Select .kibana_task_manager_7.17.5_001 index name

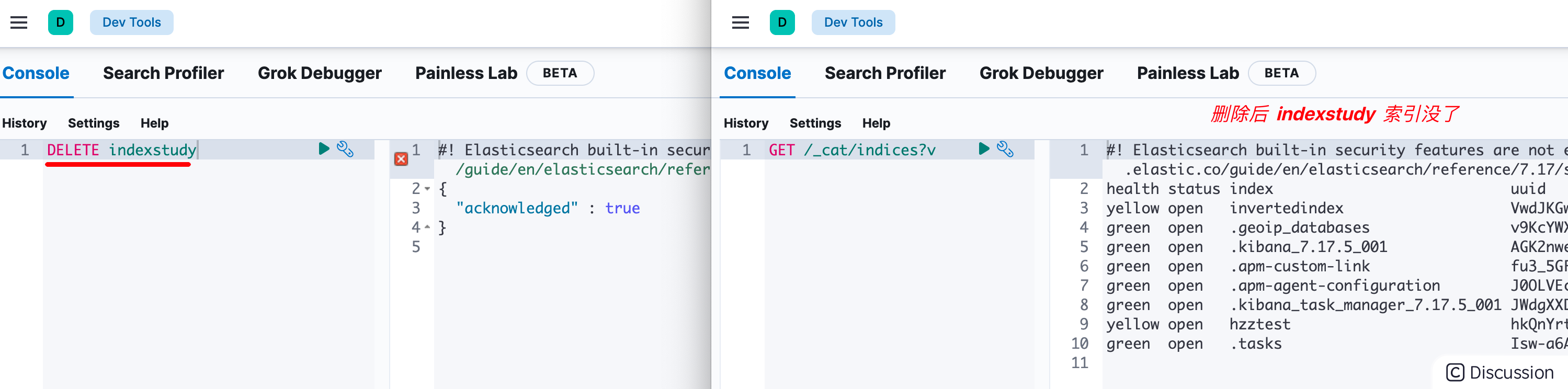(x=1365, y=305)
